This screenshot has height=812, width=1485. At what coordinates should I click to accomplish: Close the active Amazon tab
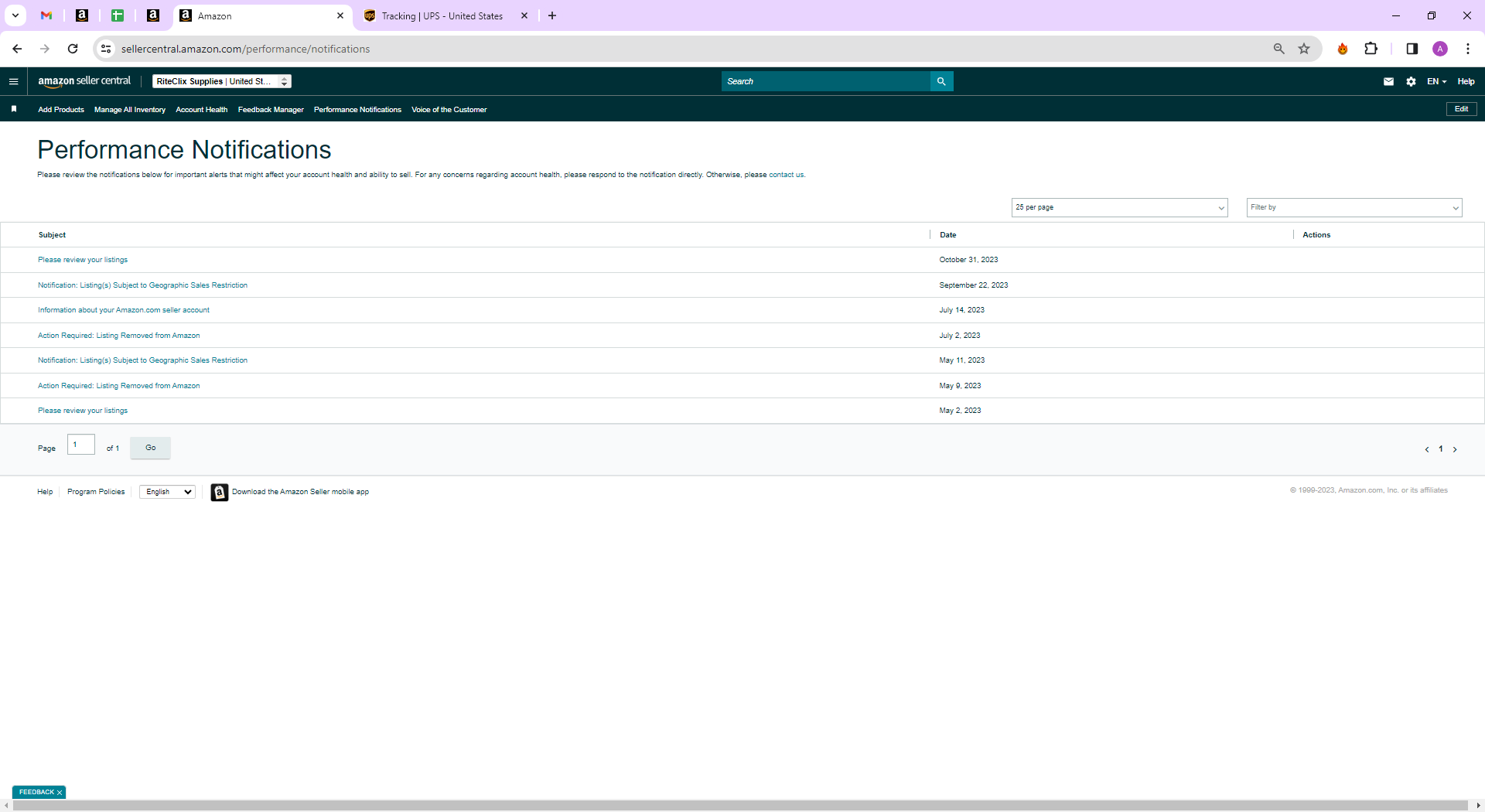[x=340, y=15]
